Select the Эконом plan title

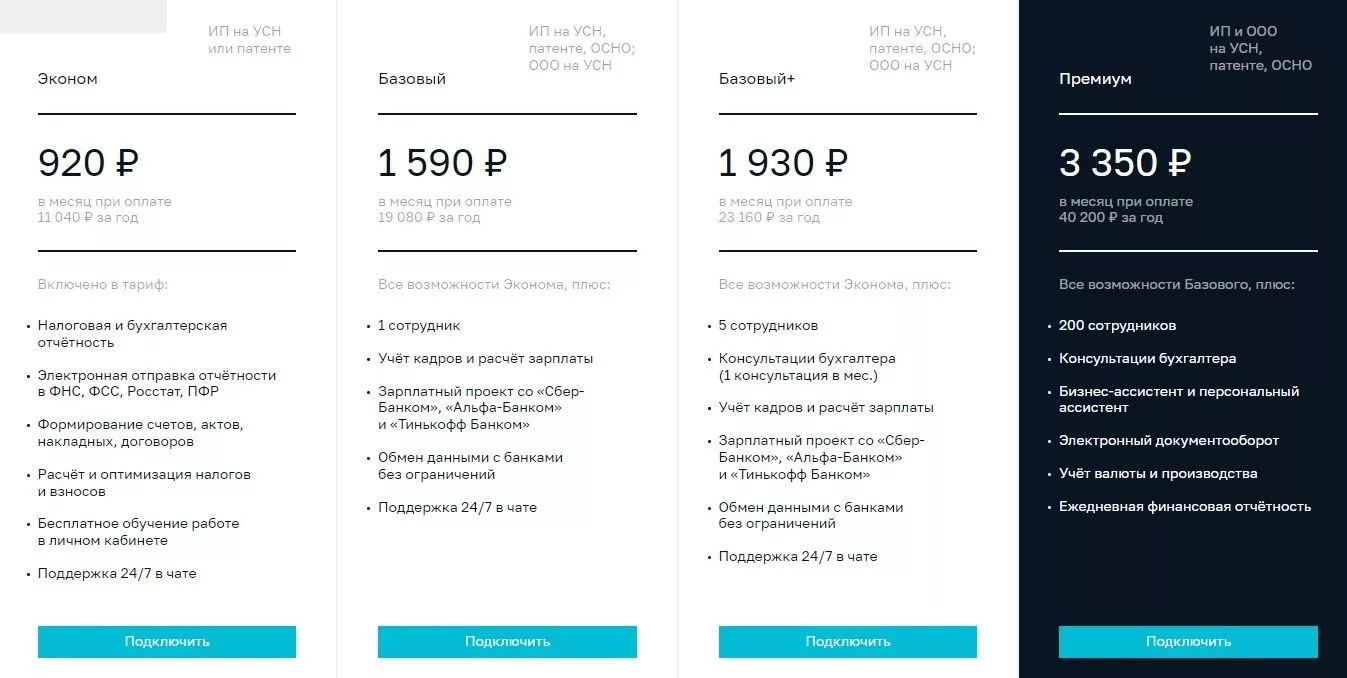click(68, 79)
